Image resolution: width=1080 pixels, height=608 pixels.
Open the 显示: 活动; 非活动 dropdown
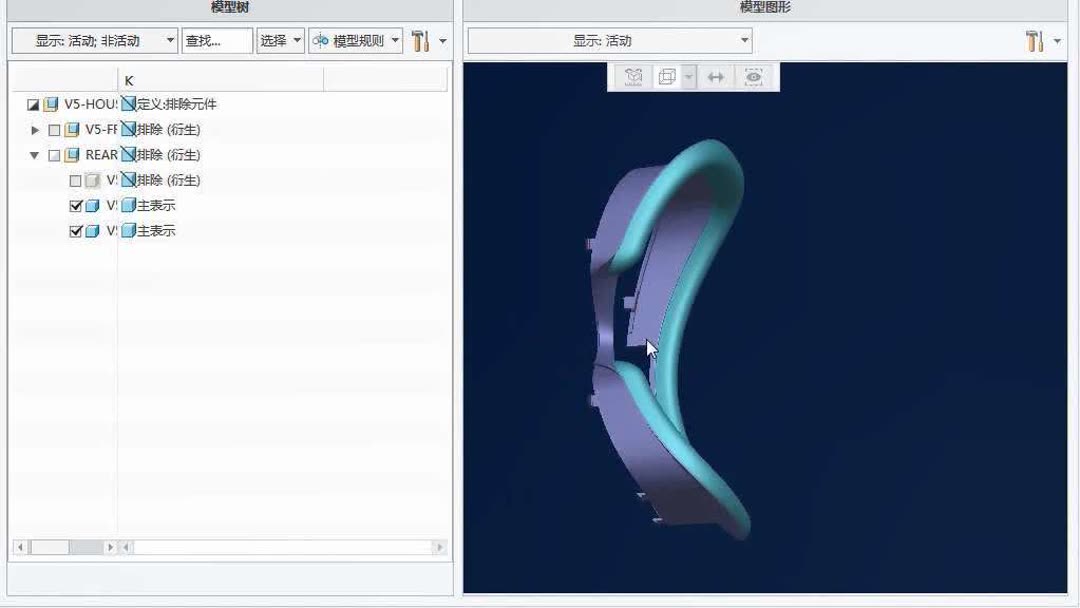[x=95, y=40]
